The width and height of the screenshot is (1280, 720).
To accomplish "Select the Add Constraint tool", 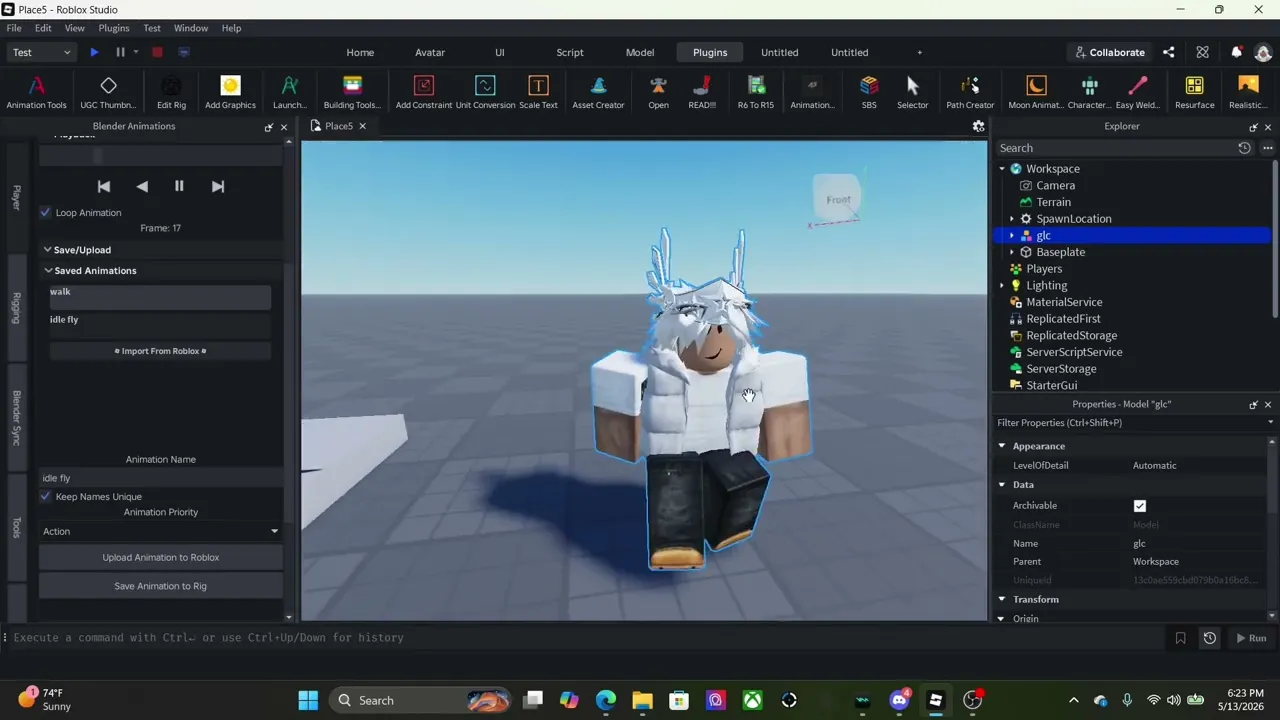I will pyautogui.click(x=423, y=92).
